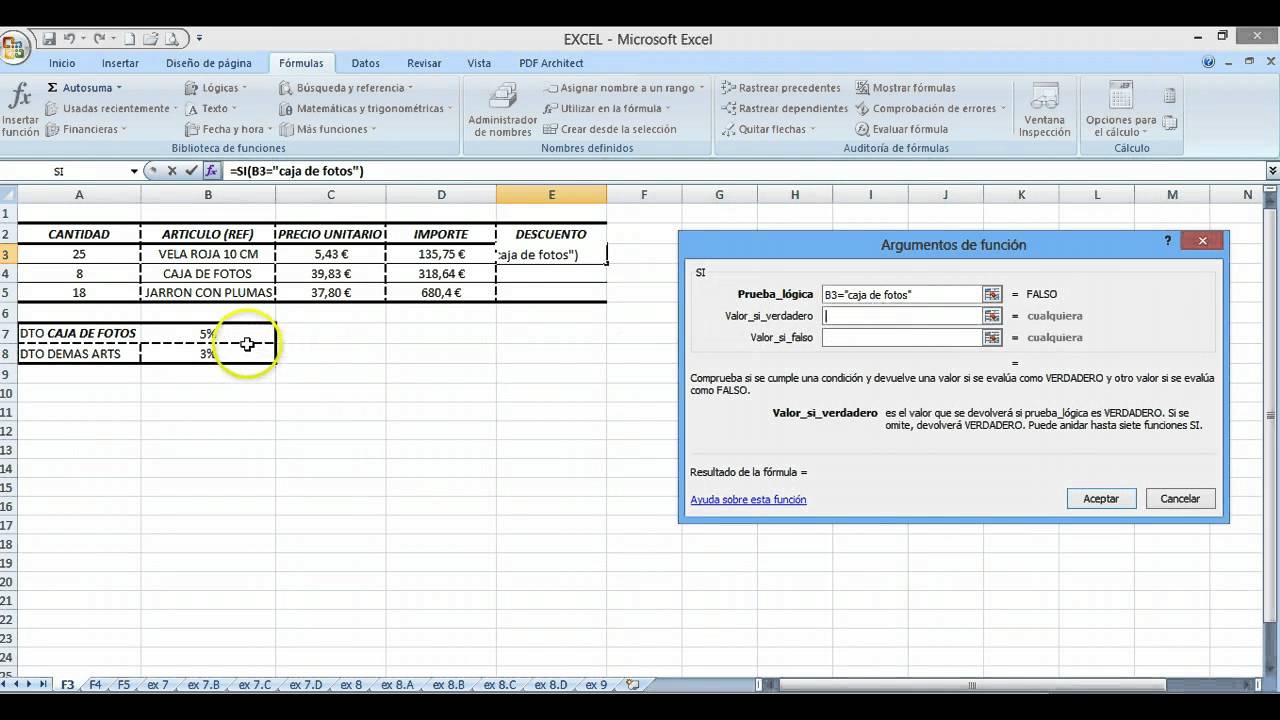
Task: Switch to the Diseño de página tab
Action: pyautogui.click(x=209, y=63)
